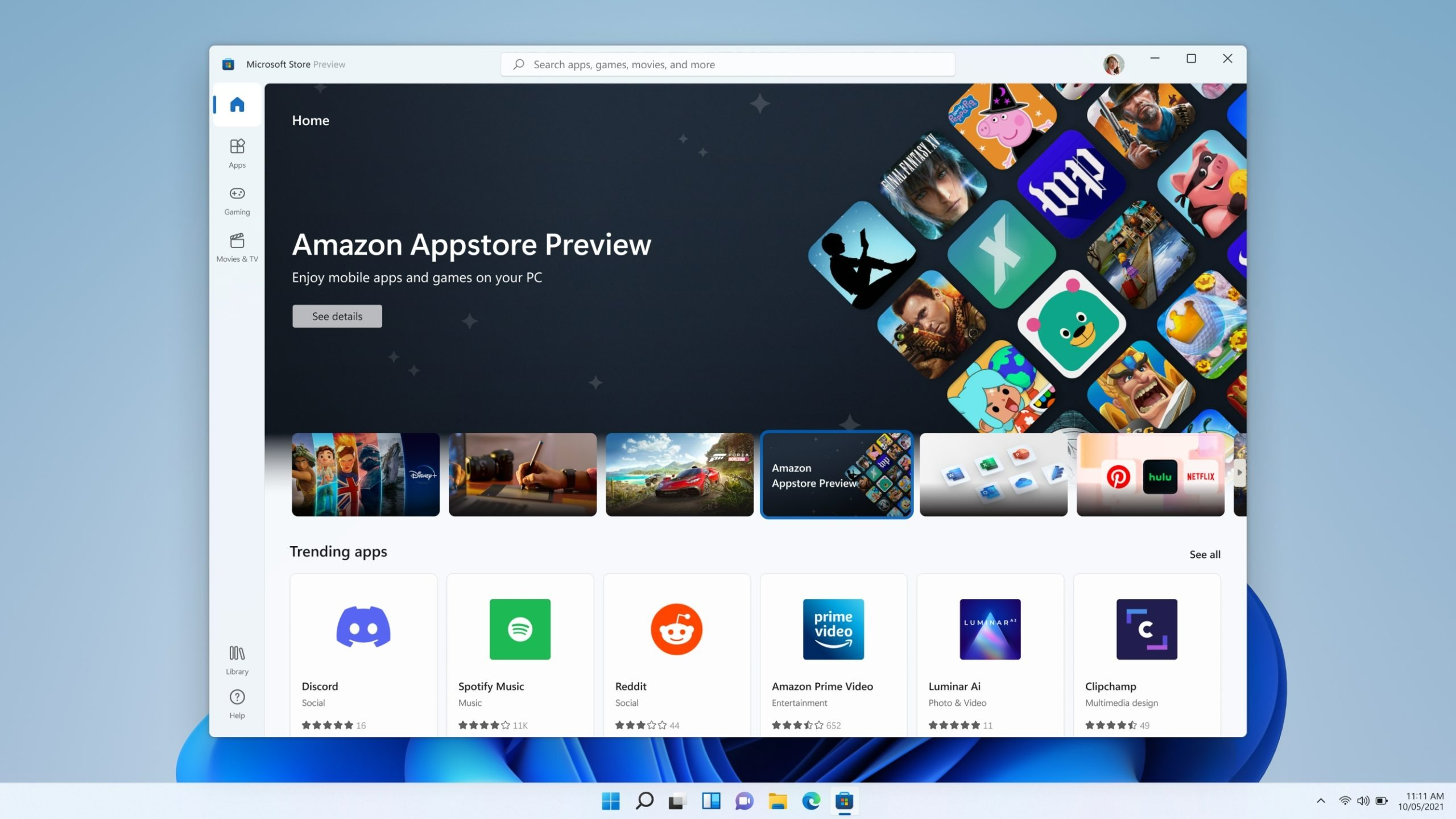Click Luminar AI icon in Trending apps
Viewport: 1456px width, 819px height.
(x=990, y=629)
